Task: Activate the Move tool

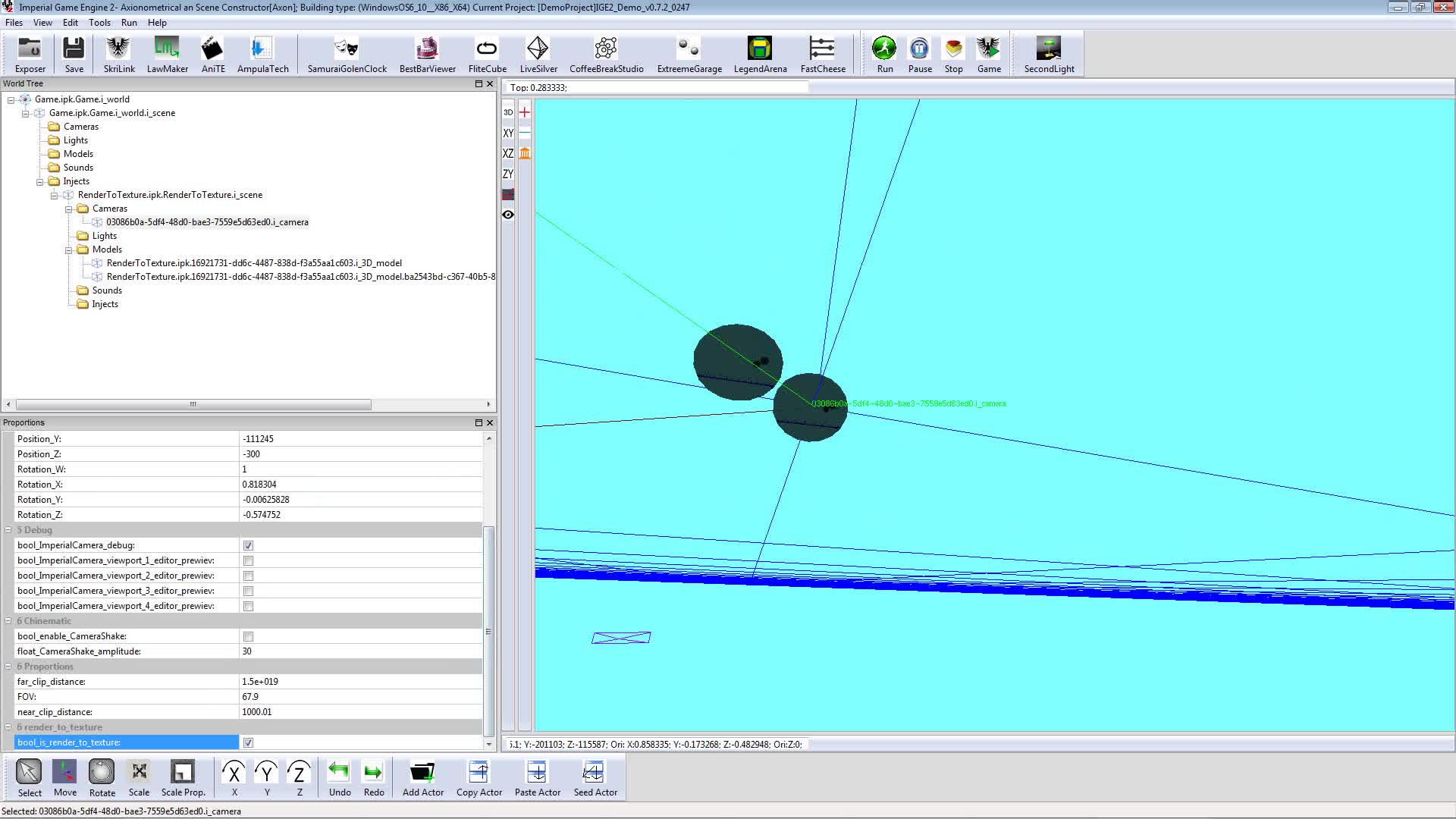Action: [65, 778]
